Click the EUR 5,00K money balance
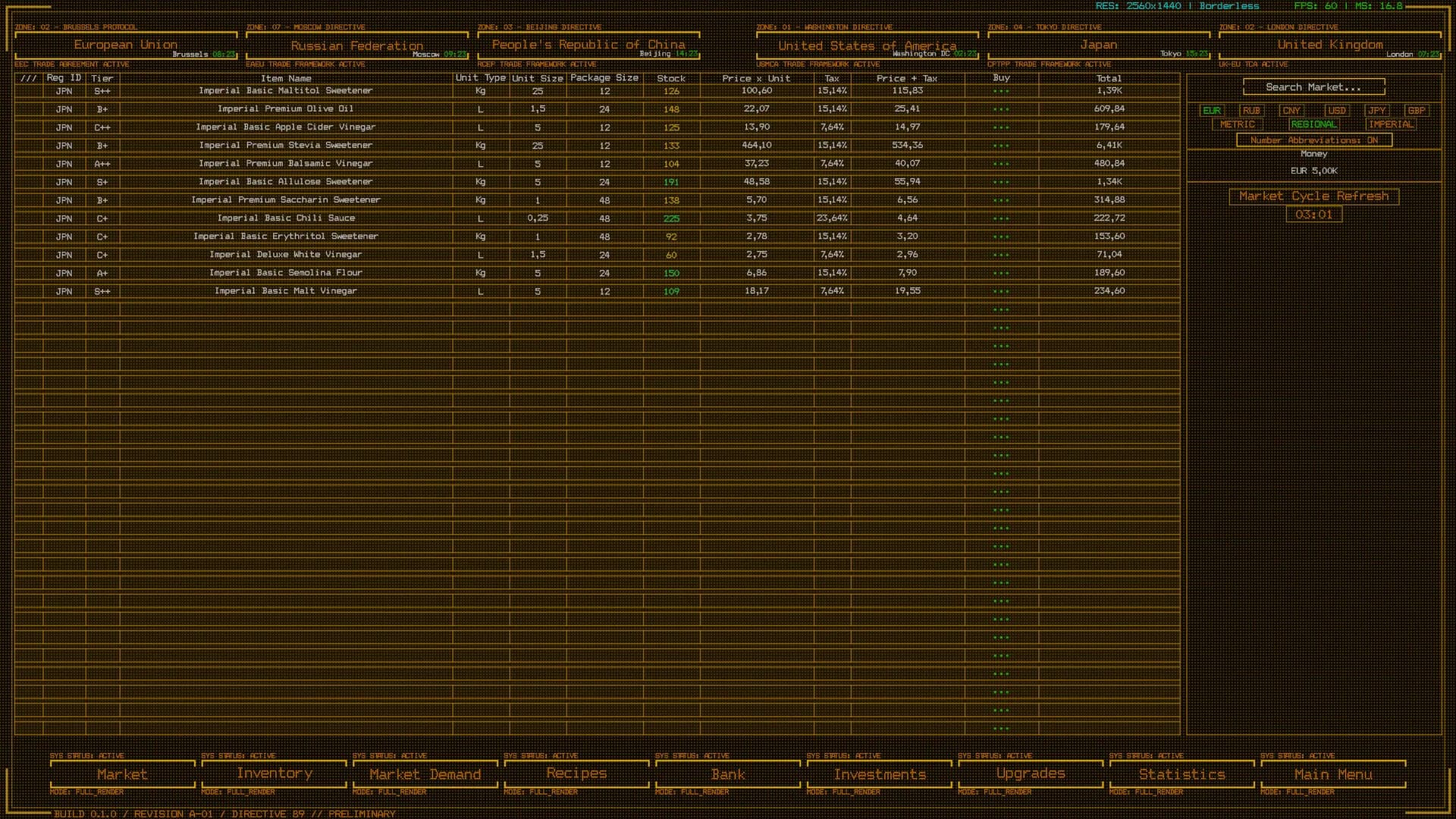This screenshot has width=1456, height=819. (x=1314, y=171)
